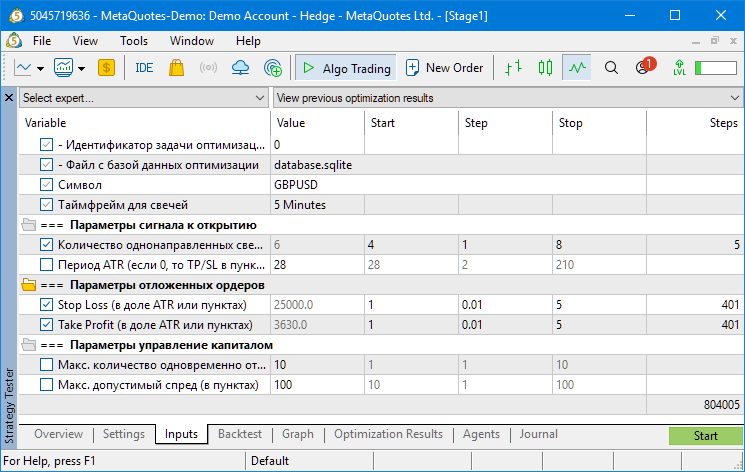This screenshot has height=472, width=745.
Task: Expand the View previous optimization results dropdown
Action: pos(508,98)
